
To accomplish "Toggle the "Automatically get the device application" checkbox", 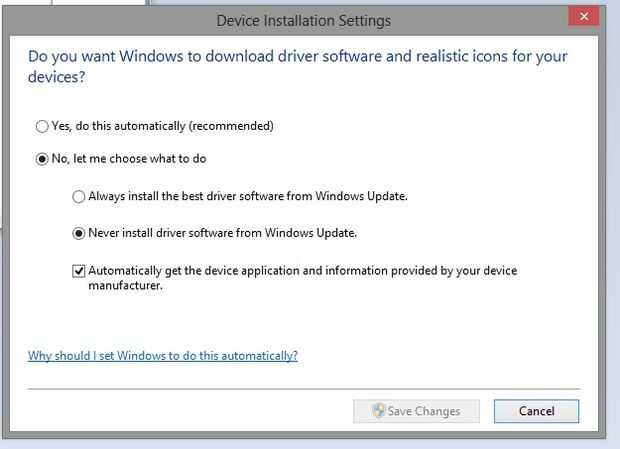I will pos(78,271).
